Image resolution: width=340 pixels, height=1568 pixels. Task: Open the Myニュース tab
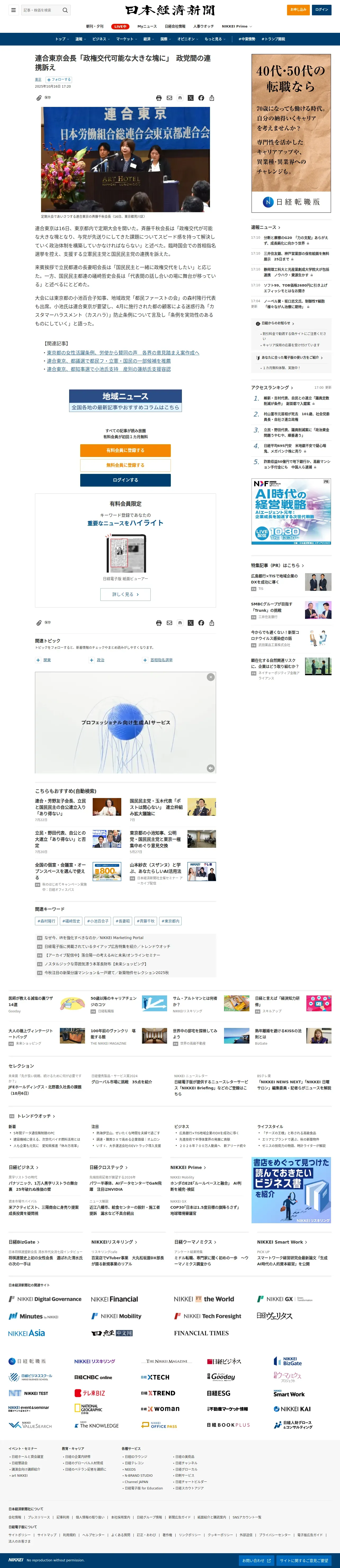pyautogui.click(x=147, y=26)
